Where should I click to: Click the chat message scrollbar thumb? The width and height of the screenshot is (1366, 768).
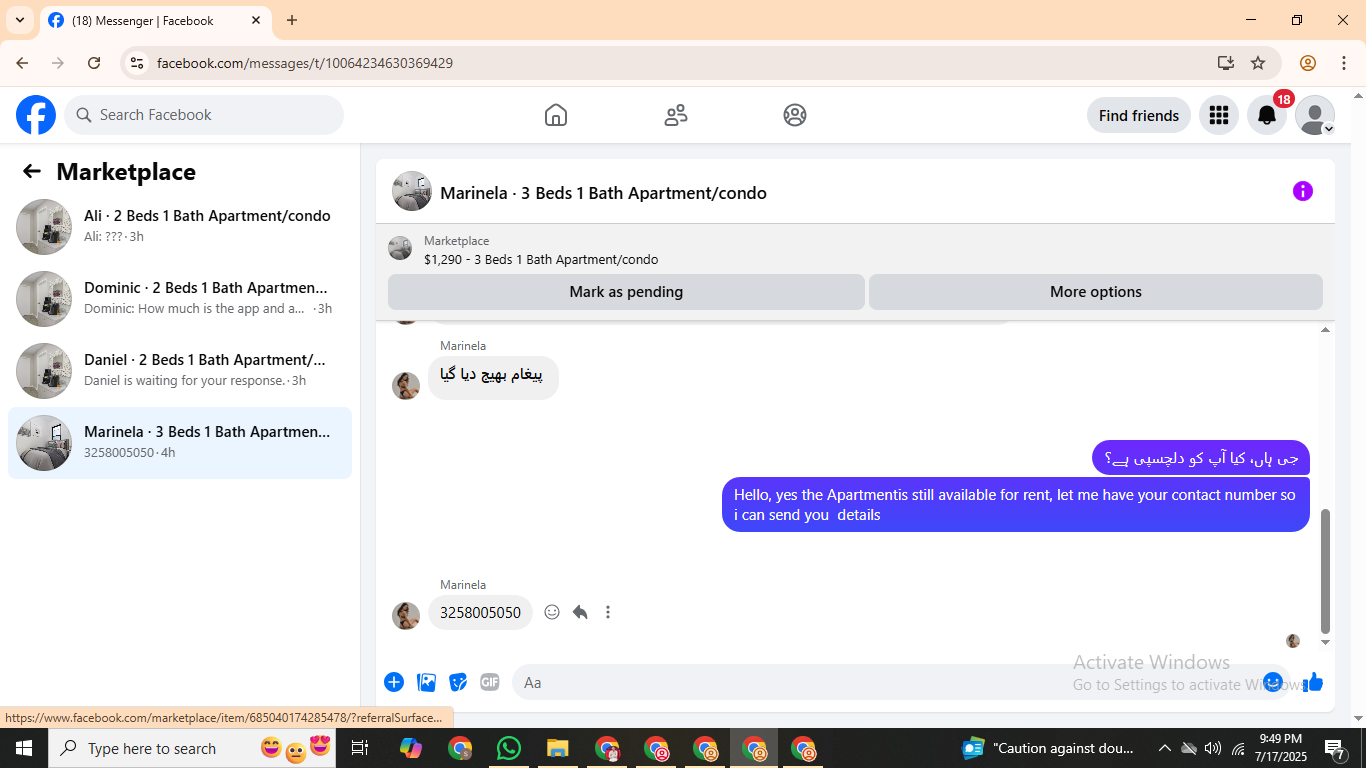(1326, 571)
